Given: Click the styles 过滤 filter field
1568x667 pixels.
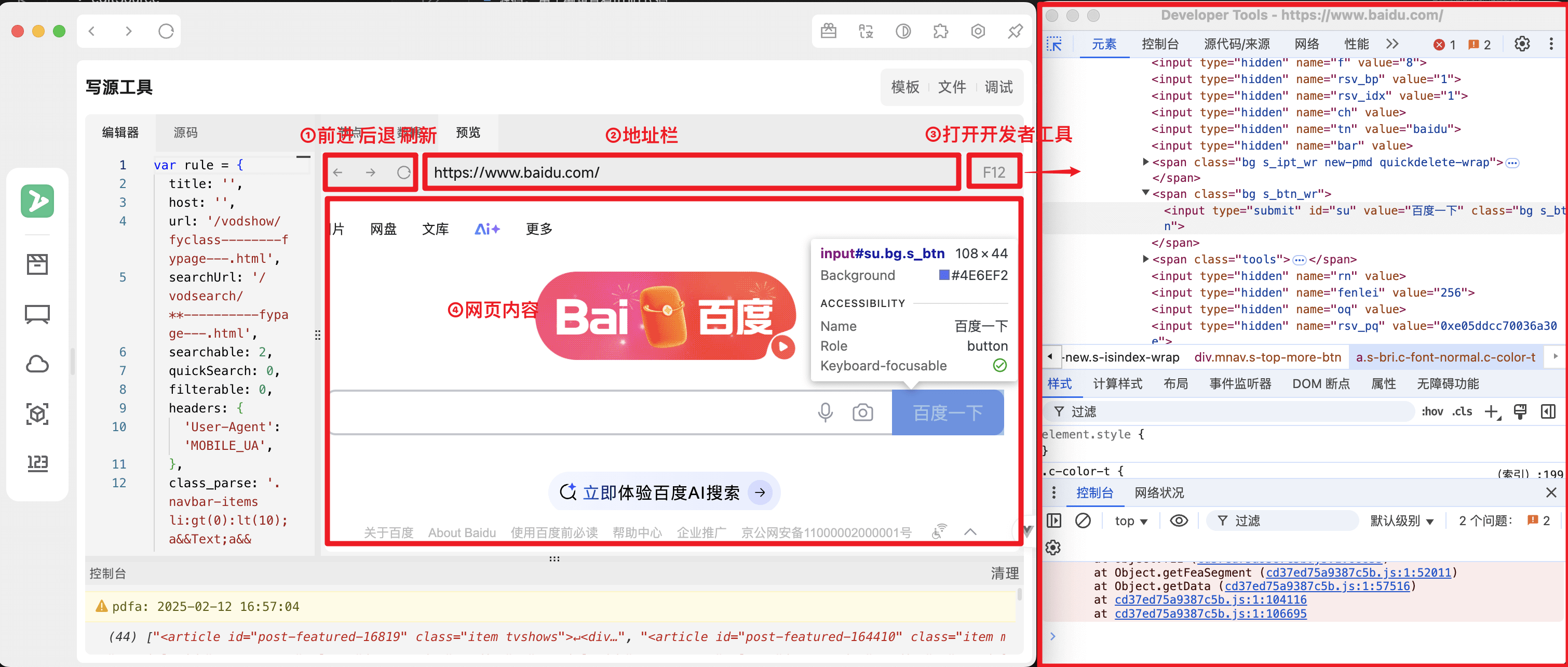Looking at the screenshot, I should coord(1228,412).
